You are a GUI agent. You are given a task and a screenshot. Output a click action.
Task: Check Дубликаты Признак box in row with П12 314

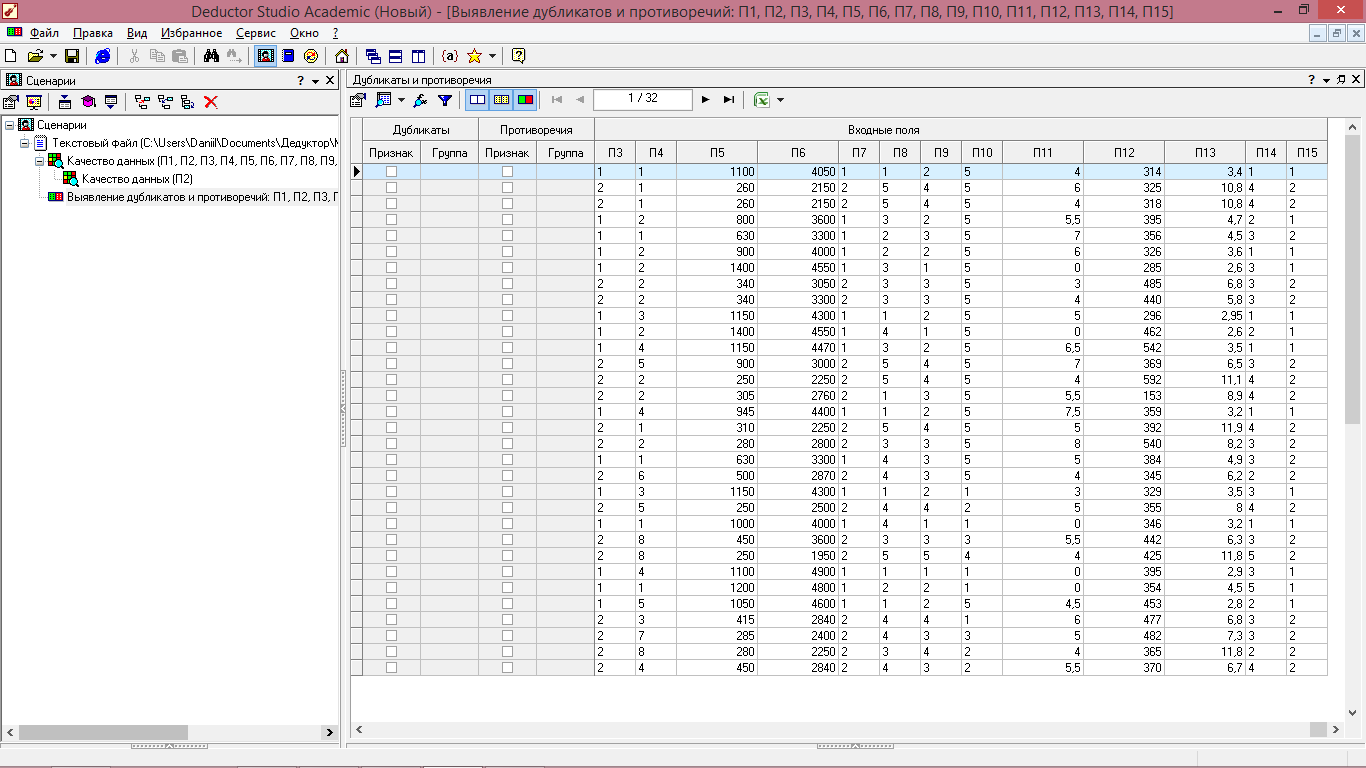(391, 172)
